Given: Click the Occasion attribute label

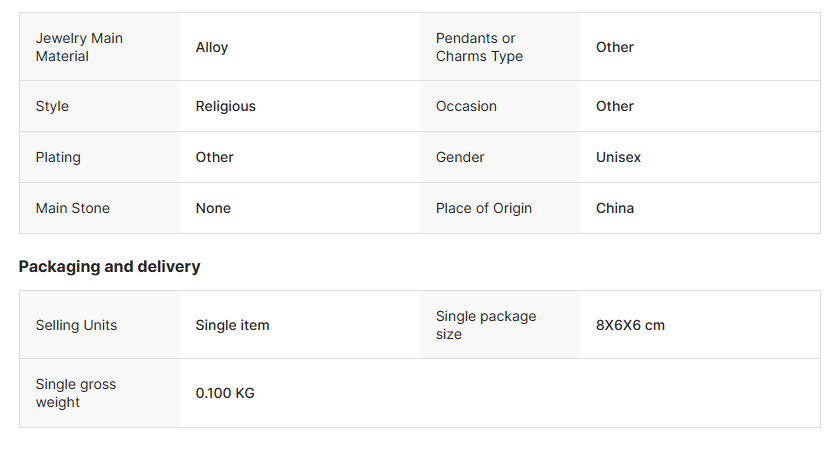Looking at the screenshot, I should coord(466,106).
